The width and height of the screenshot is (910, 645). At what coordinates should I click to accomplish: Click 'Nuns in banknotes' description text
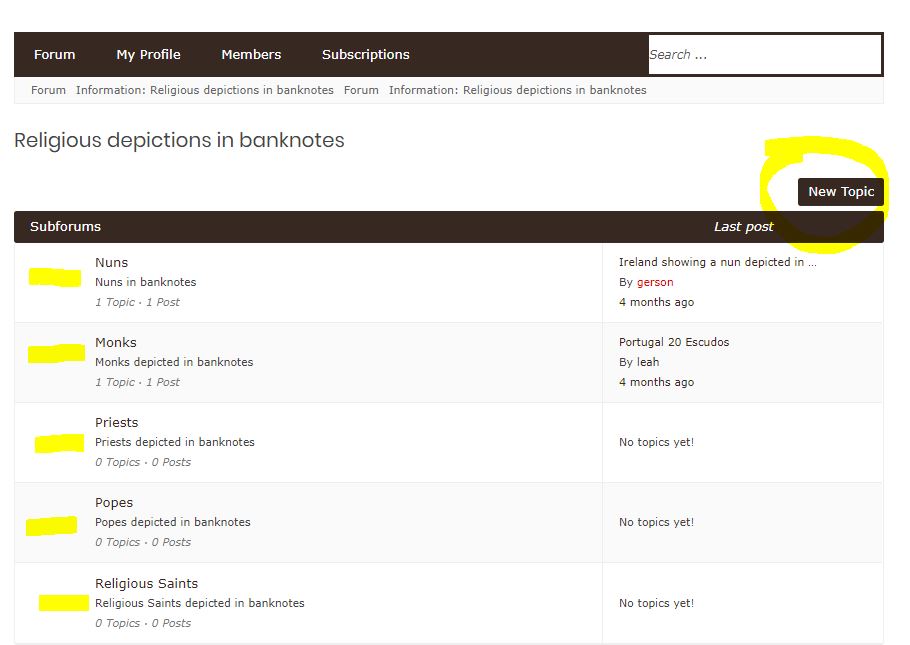tap(146, 282)
